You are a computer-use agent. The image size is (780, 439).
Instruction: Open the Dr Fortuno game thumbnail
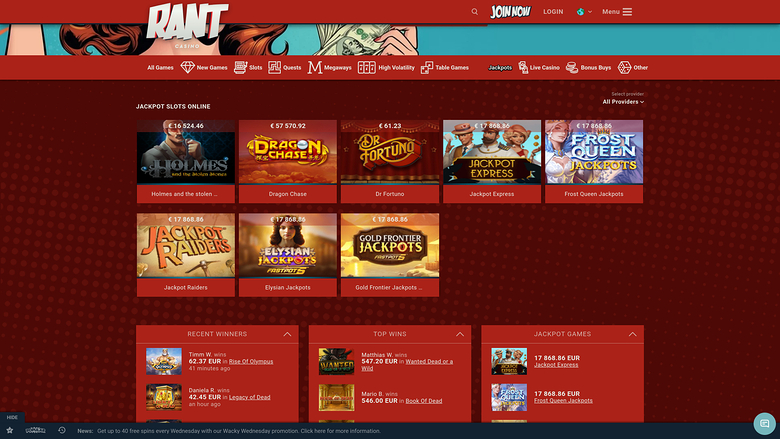390,152
